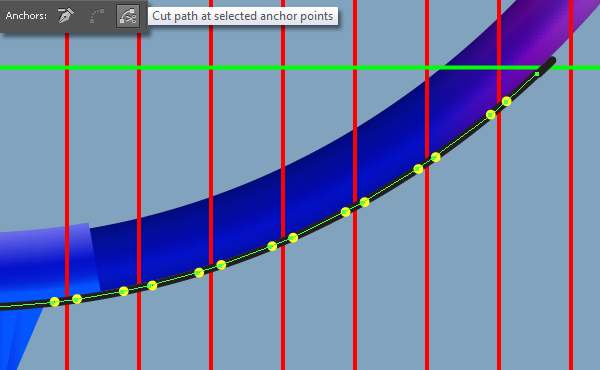Click the Cut path tooltip text
This screenshot has width=600, height=370.
pos(243,16)
